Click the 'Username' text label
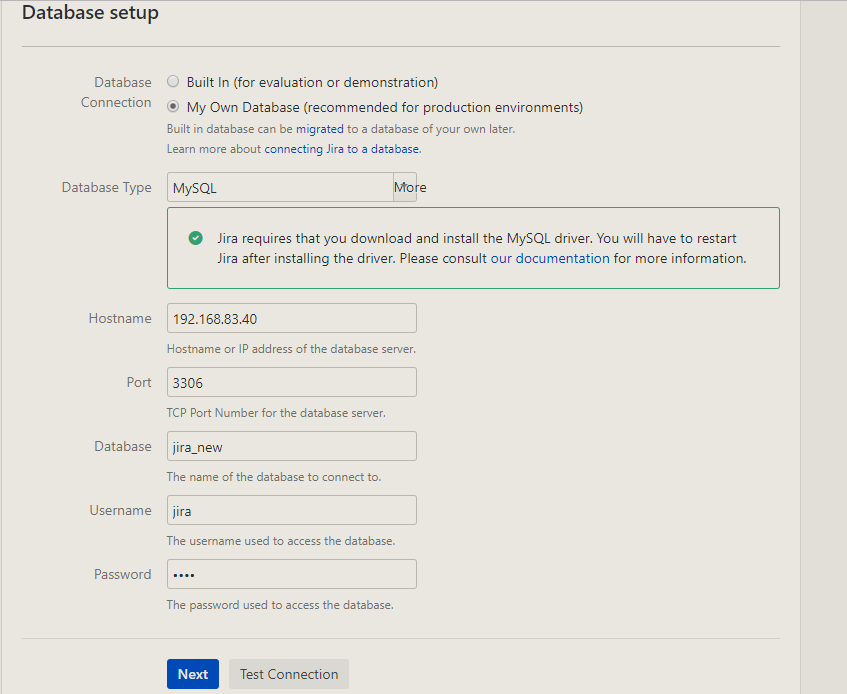 coord(120,510)
